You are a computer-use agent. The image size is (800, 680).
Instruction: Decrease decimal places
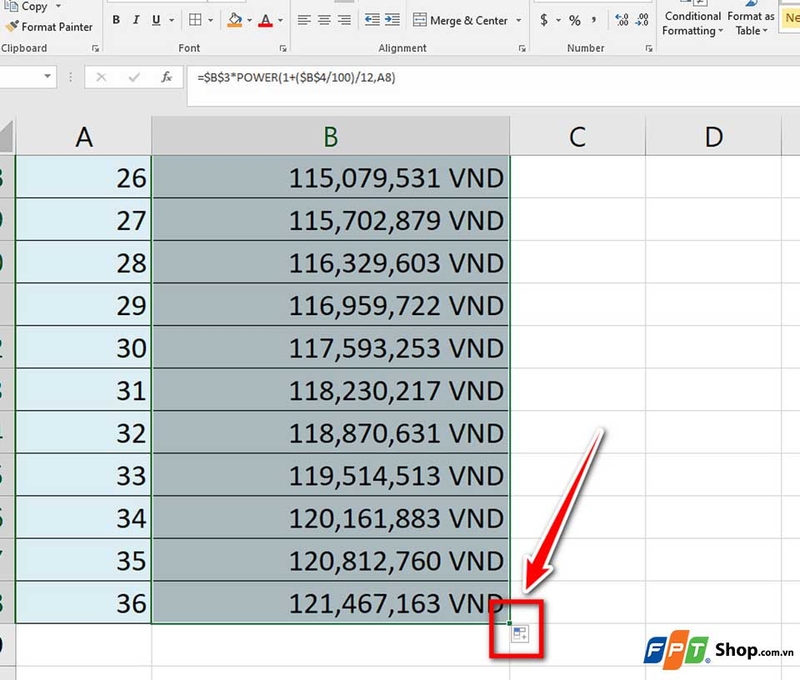(x=641, y=20)
